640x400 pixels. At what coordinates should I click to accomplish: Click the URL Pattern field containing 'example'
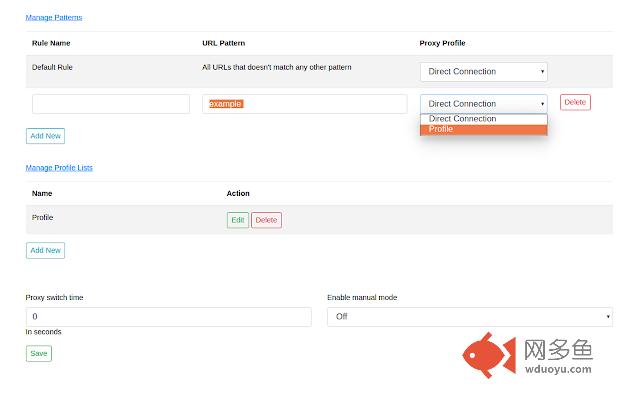click(x=304, y=104)
